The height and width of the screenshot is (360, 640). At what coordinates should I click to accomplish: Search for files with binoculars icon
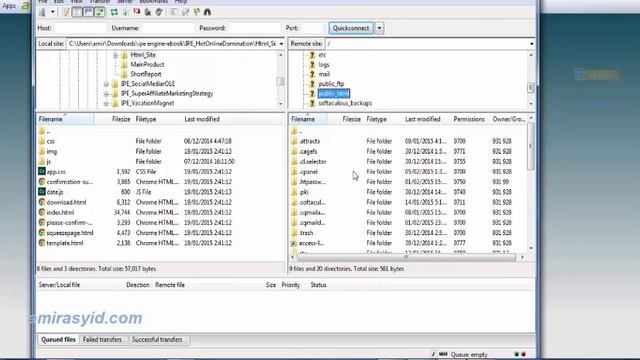click(x=207, y=12)
